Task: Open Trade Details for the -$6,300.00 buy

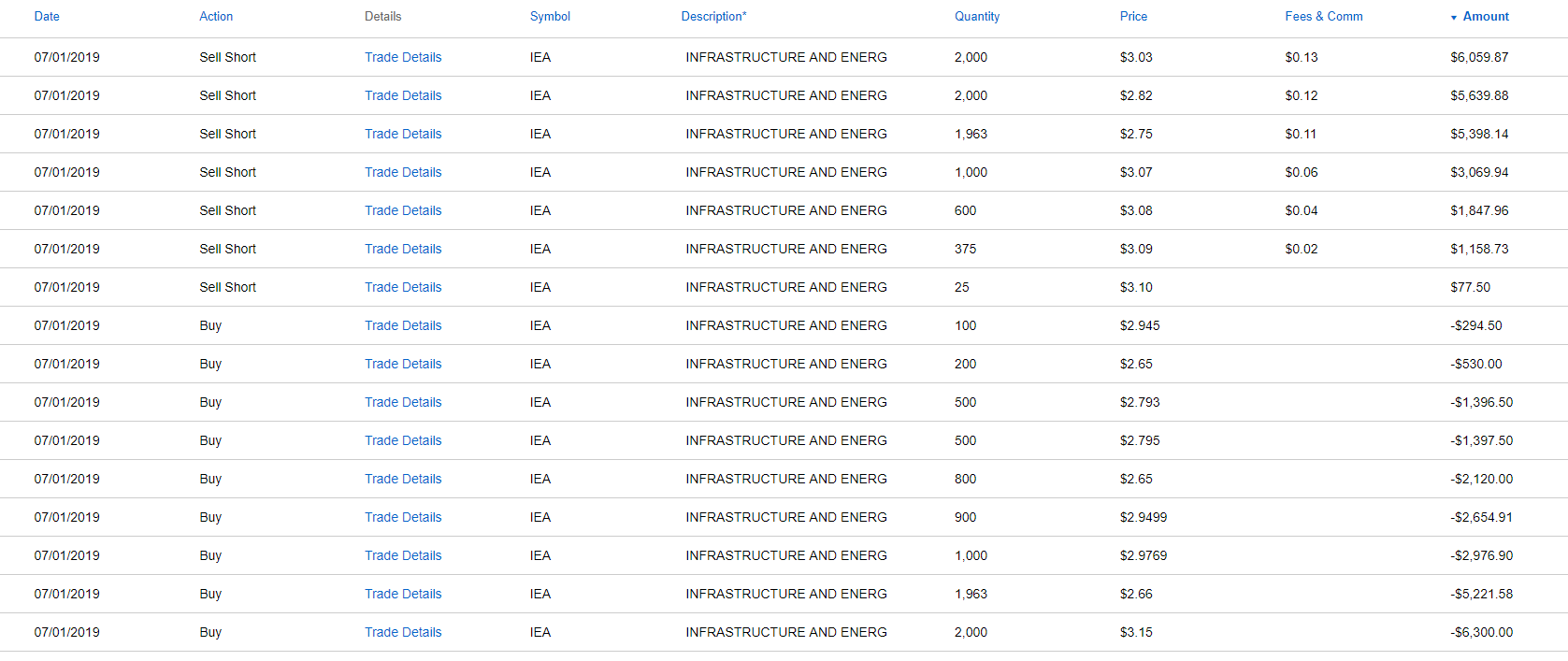Action: click(403, 632)
